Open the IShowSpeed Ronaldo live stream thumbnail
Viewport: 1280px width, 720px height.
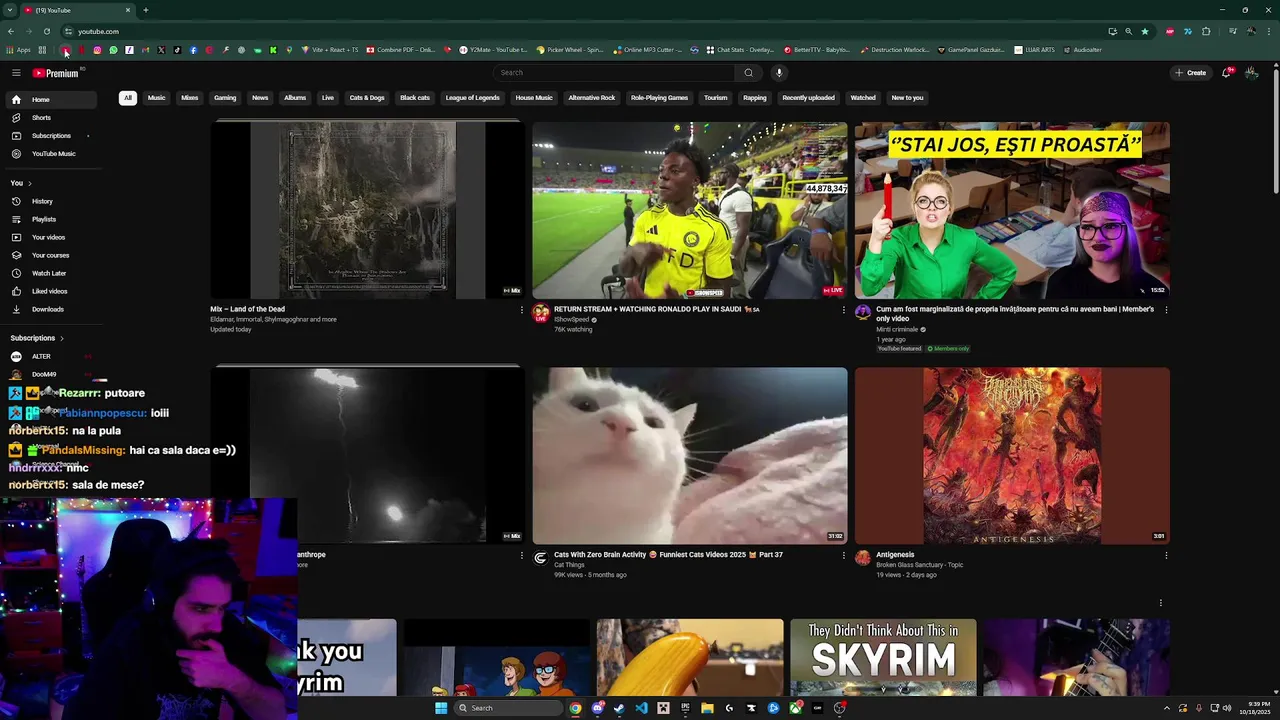(x=690, y=210)
